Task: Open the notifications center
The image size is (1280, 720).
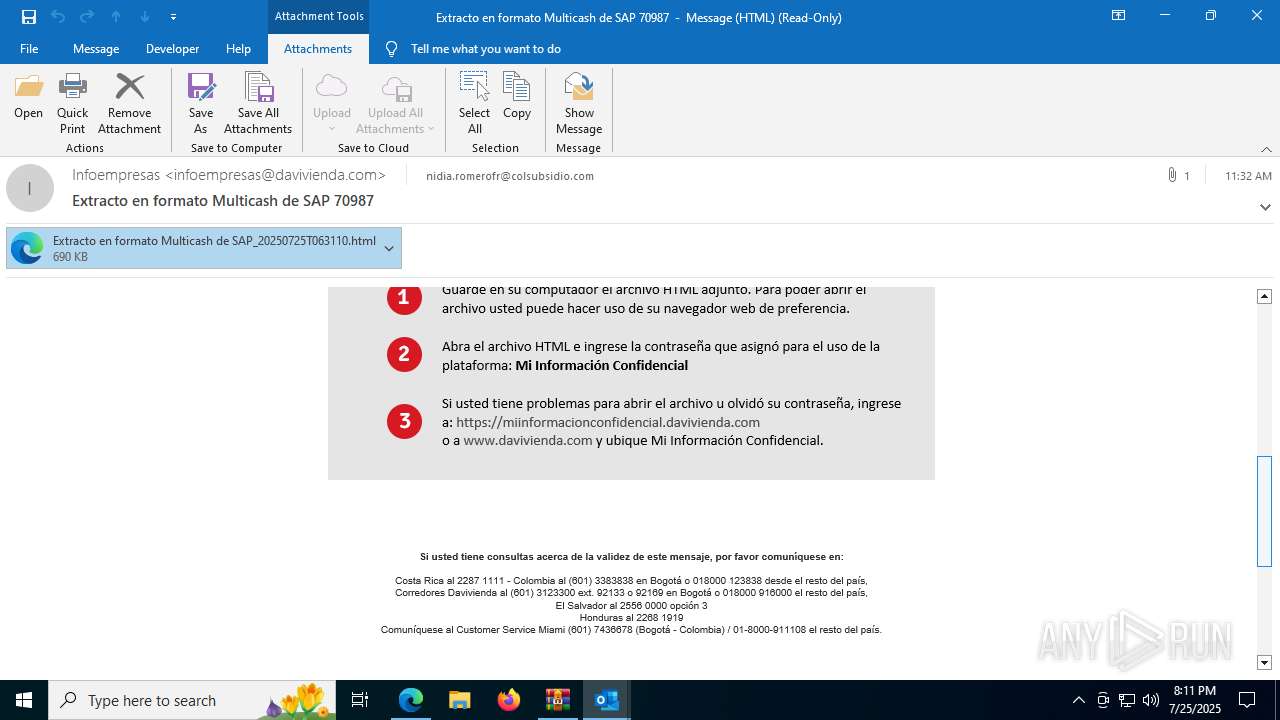Action: click(1247, 700)
